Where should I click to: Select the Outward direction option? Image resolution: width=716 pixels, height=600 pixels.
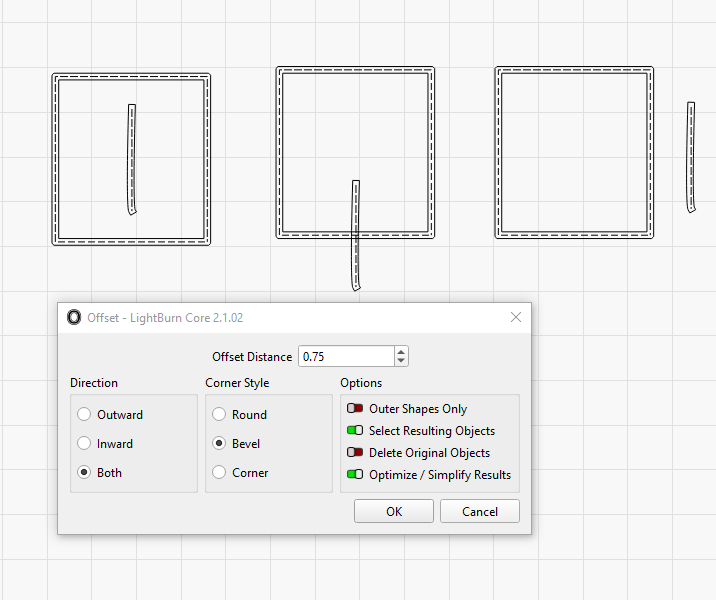pyautogui.click(x=84, y=414)
